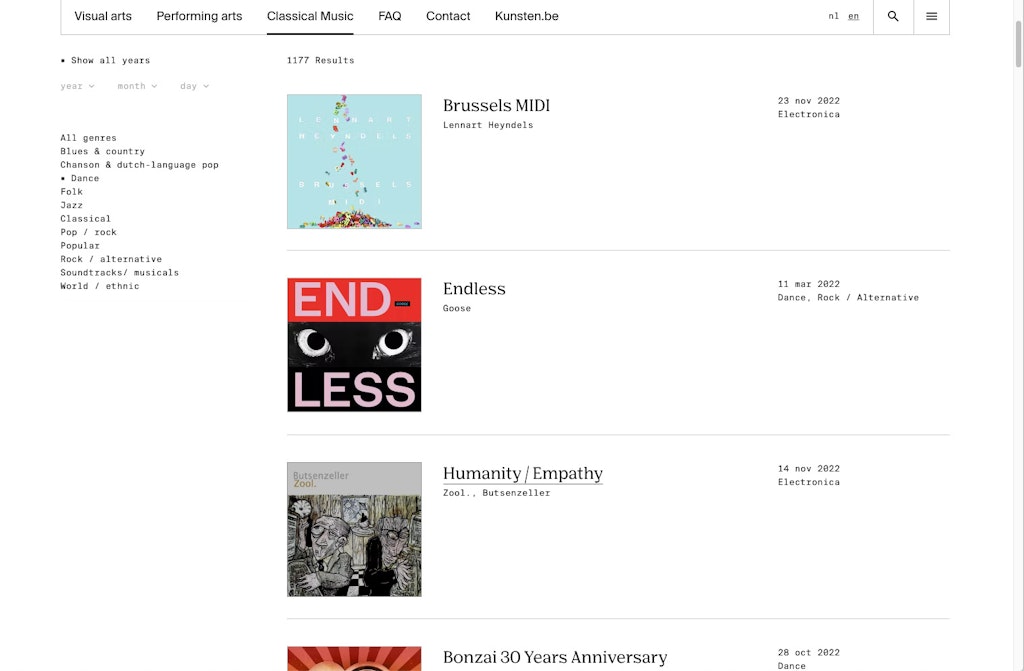1024x671 pixels.
Task: Switch language to nl
Action: click(x=833, y=16)
